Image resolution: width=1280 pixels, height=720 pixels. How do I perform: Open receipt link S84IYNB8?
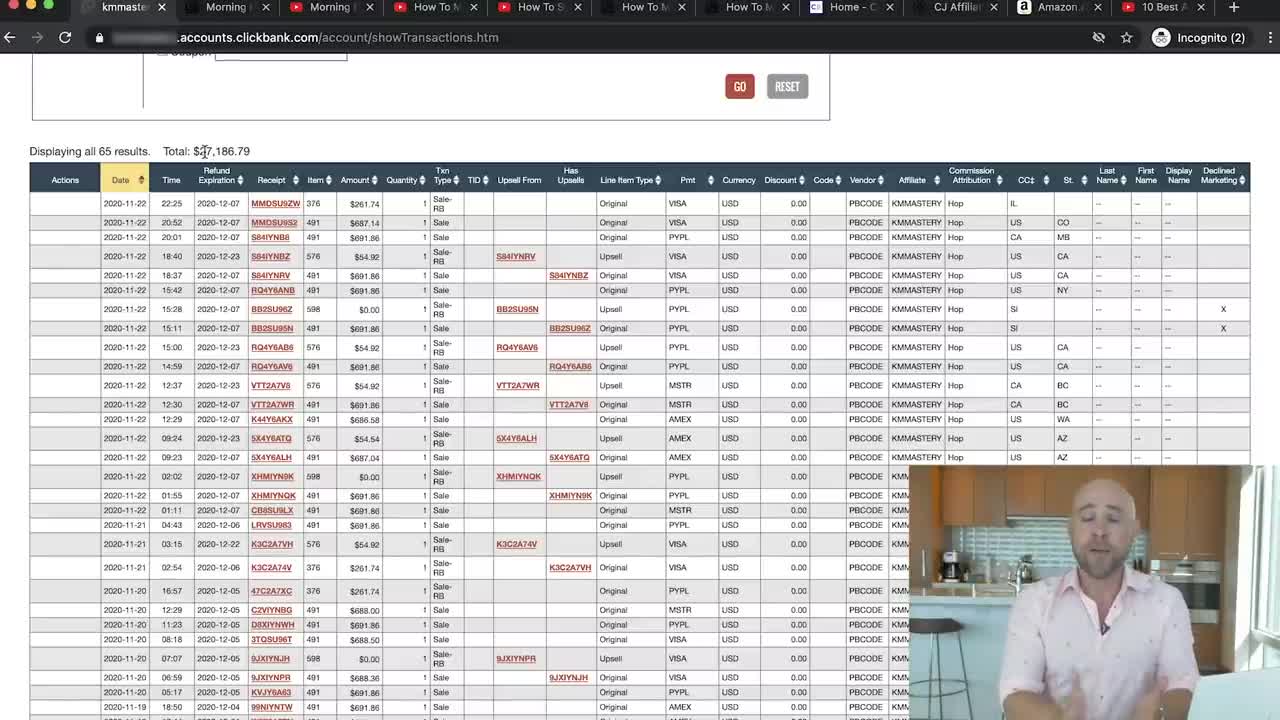point(270,238)
